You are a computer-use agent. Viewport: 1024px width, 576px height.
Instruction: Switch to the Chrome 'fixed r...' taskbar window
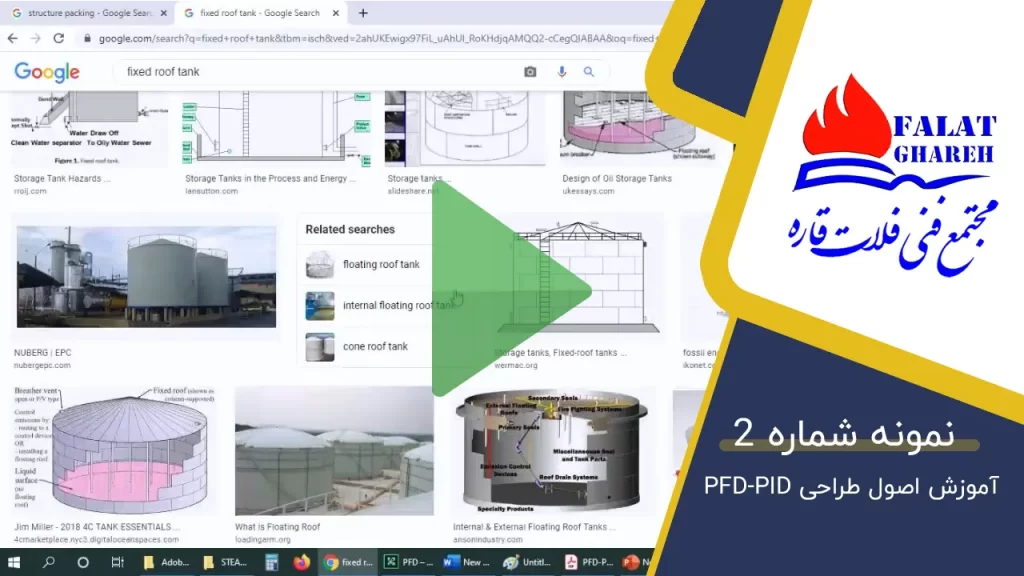(349, 562)
